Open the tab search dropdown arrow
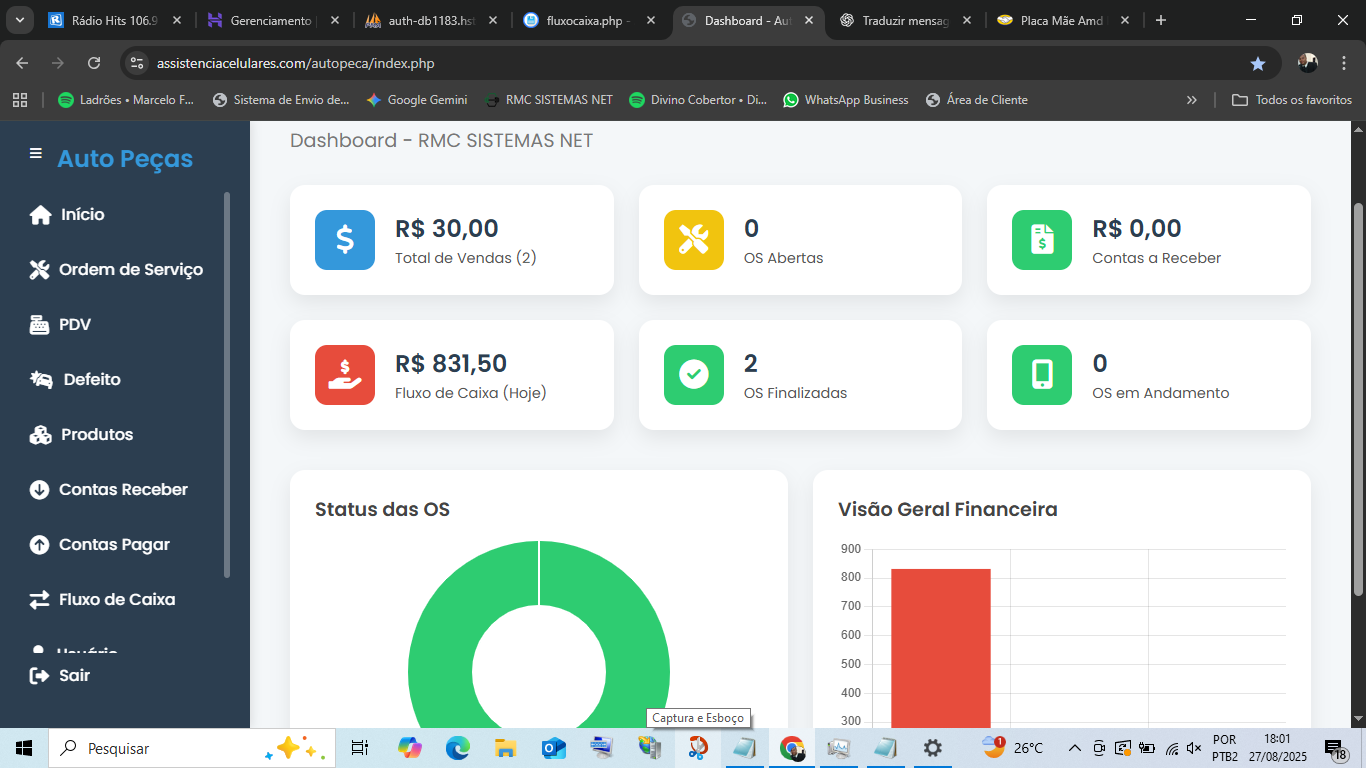The width and height of the screenshot is (1366, 768). click(x=20, y=20)
